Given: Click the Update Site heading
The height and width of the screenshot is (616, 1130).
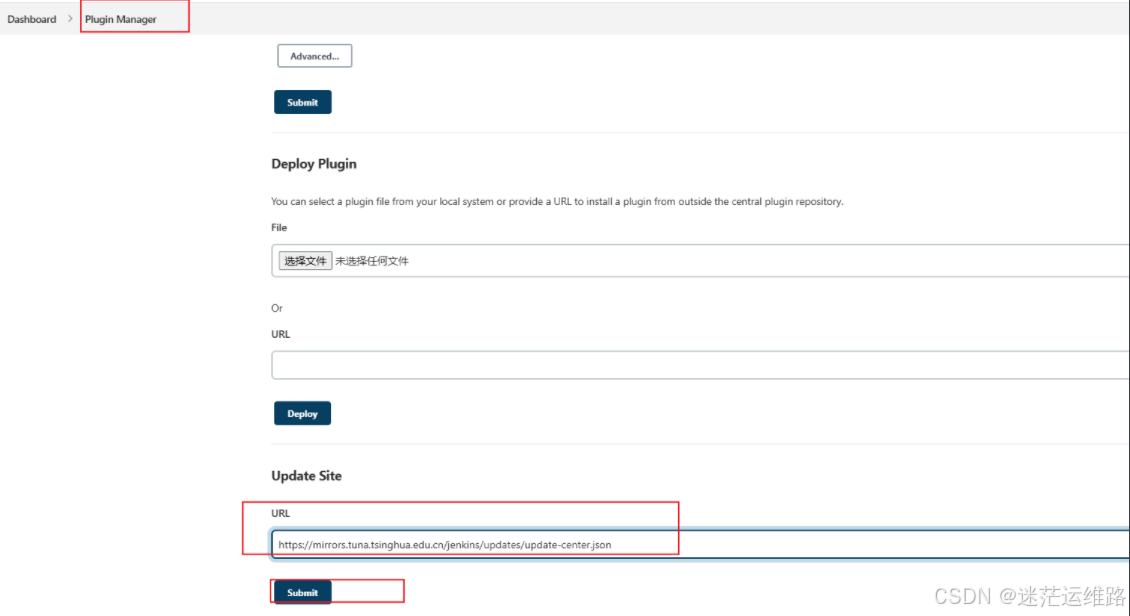Looking at the screenshot, I should (306, 476).
